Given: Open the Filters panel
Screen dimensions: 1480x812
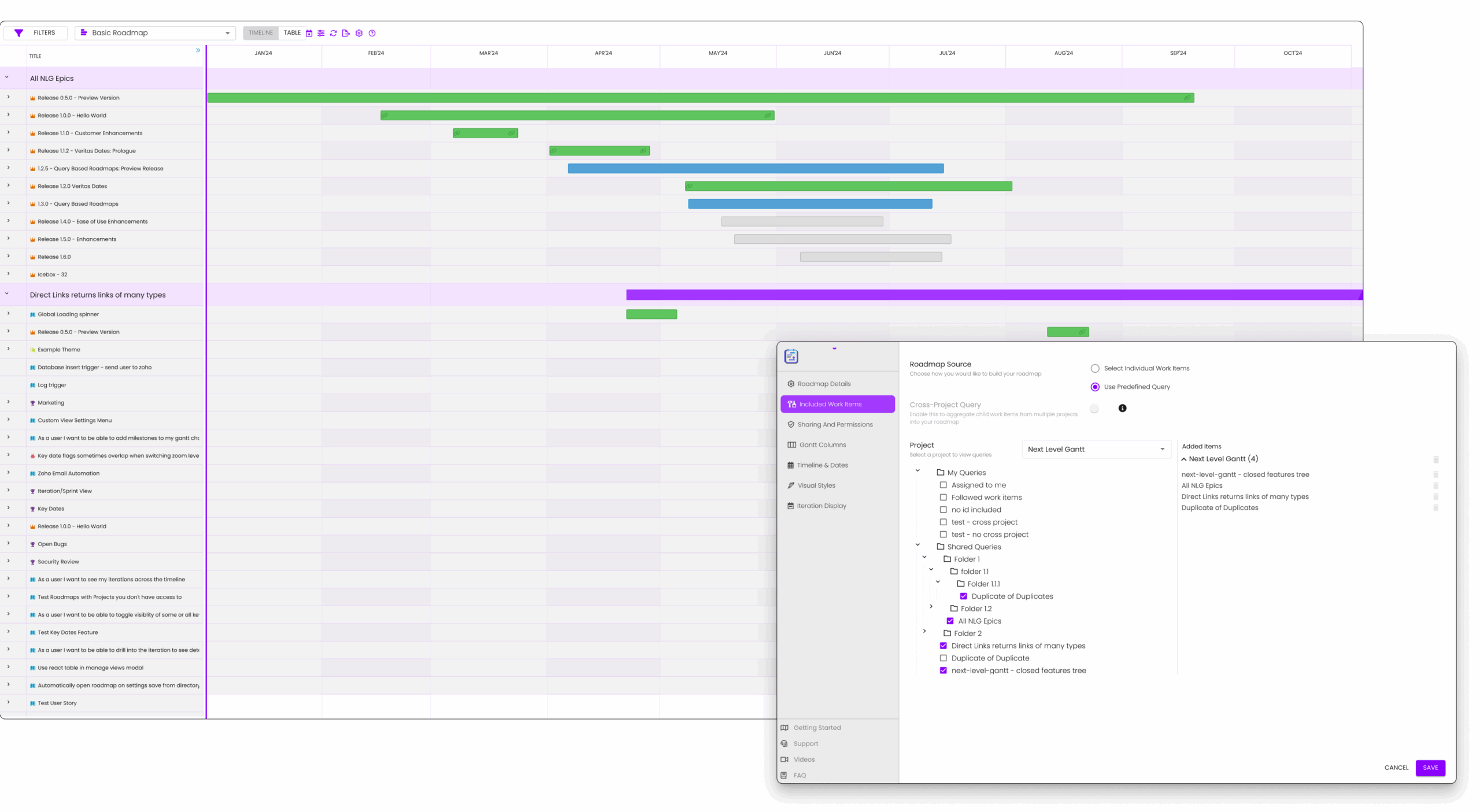Looking at the screenshot, I should tap(36, 32).
